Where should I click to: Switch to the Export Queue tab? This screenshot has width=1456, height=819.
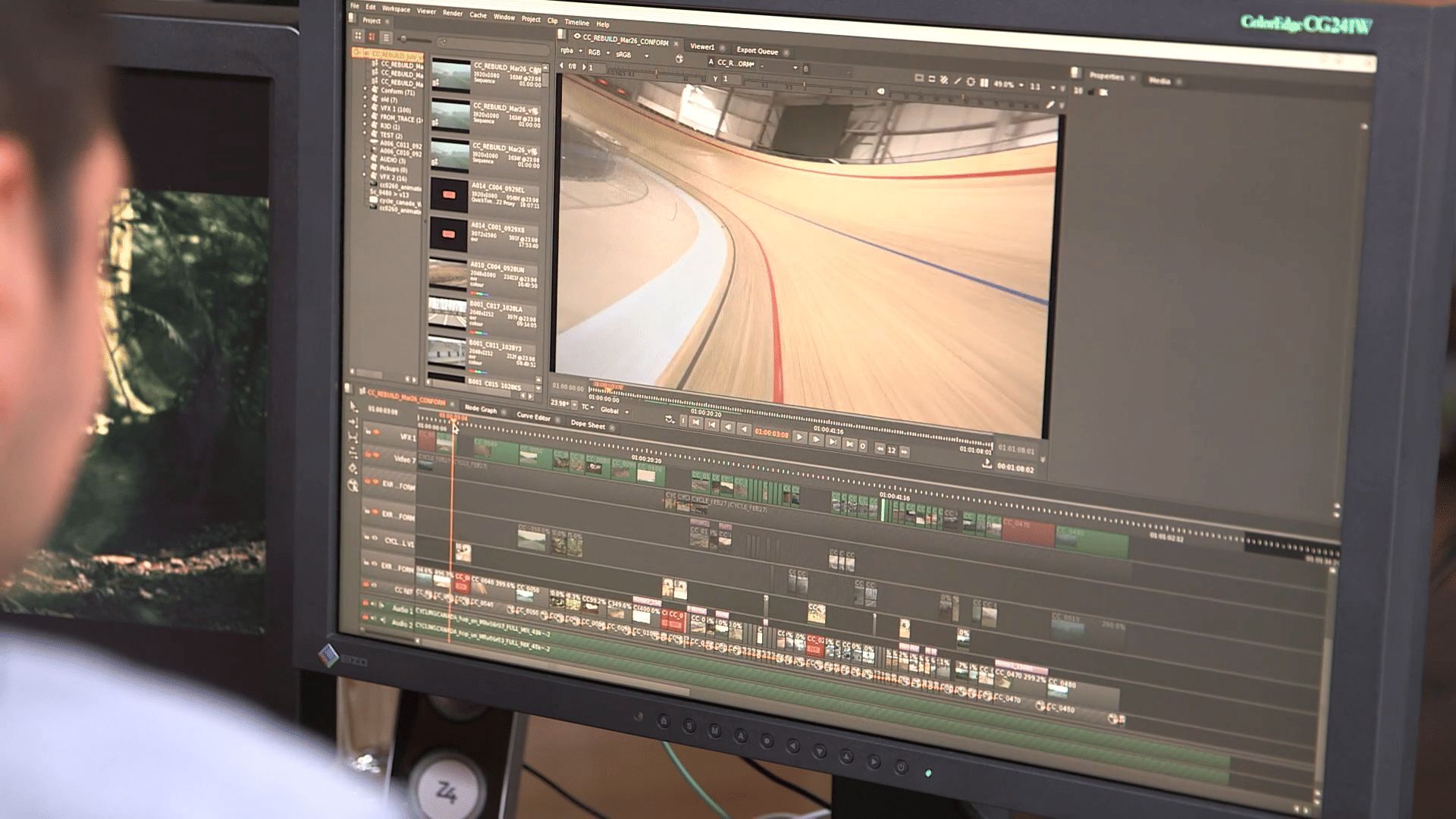(757, 51)
